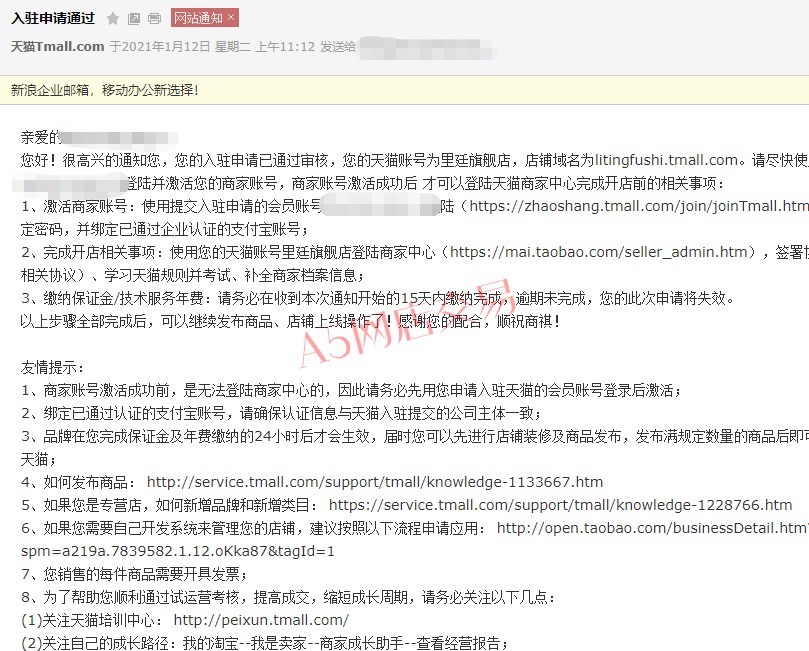This screenshot has height=651, width=809.
Task: Remove the 网站通知 tag with its X
Action: pos(231,18)
